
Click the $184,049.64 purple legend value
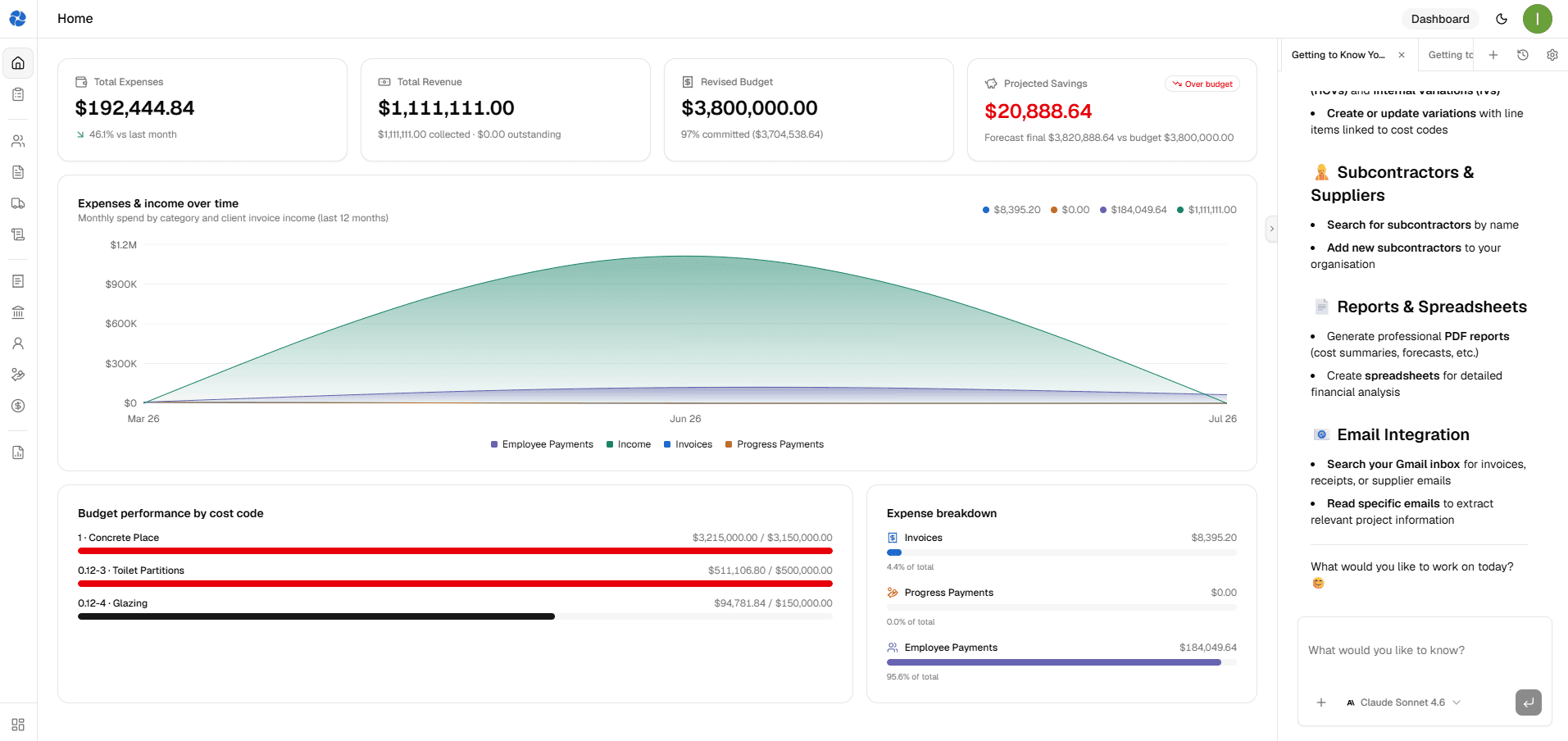tap(1133, 210)
